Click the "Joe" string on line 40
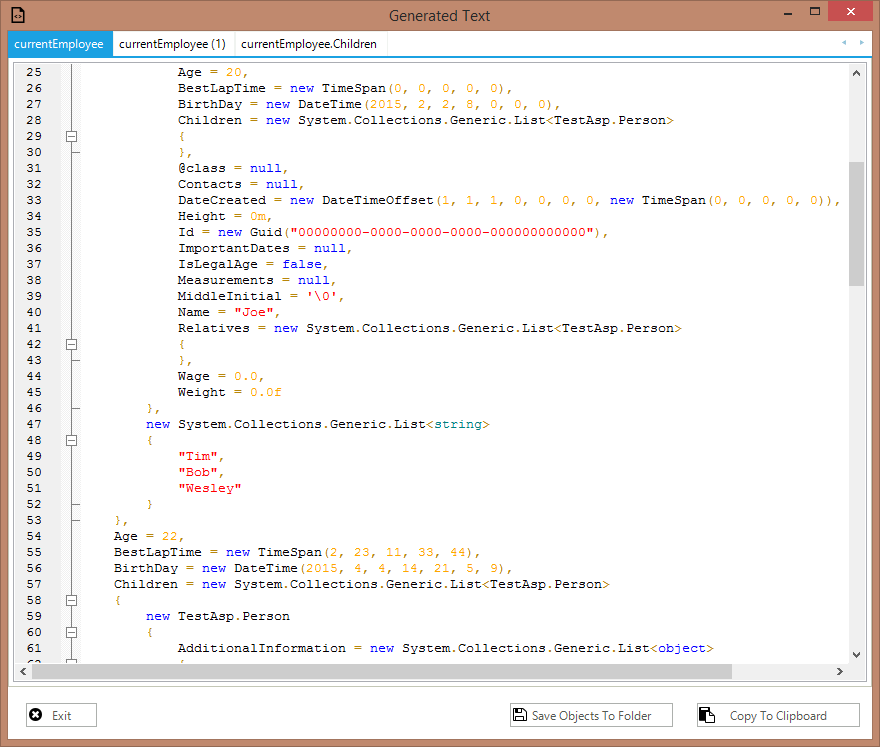This screenshot has height=747, width=880. 254,313
